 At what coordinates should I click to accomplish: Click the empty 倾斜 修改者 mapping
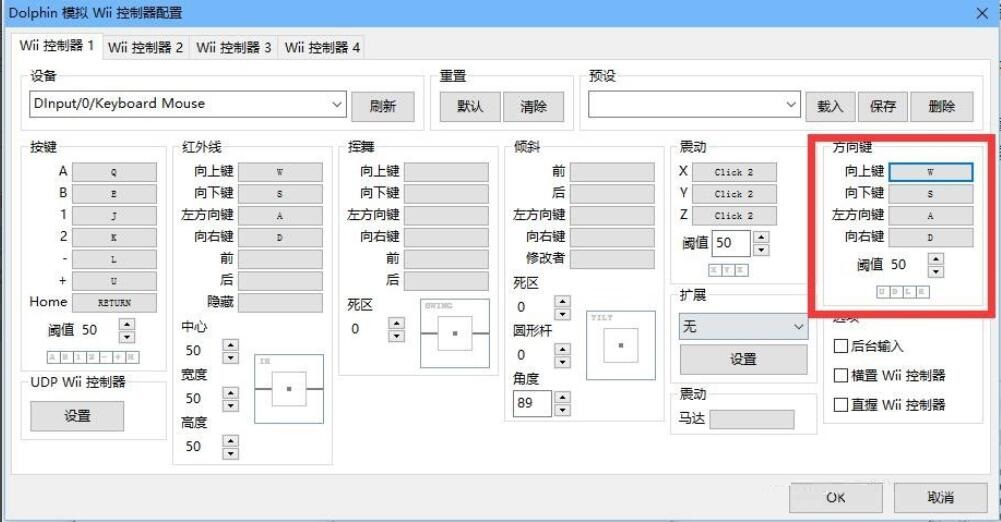(x=612, y=259)
